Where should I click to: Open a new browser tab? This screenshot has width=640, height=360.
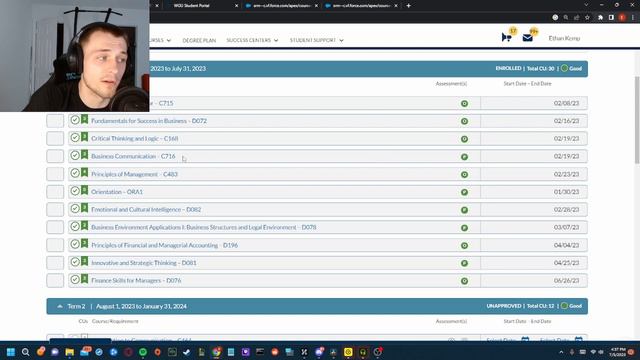pos(408,5)
